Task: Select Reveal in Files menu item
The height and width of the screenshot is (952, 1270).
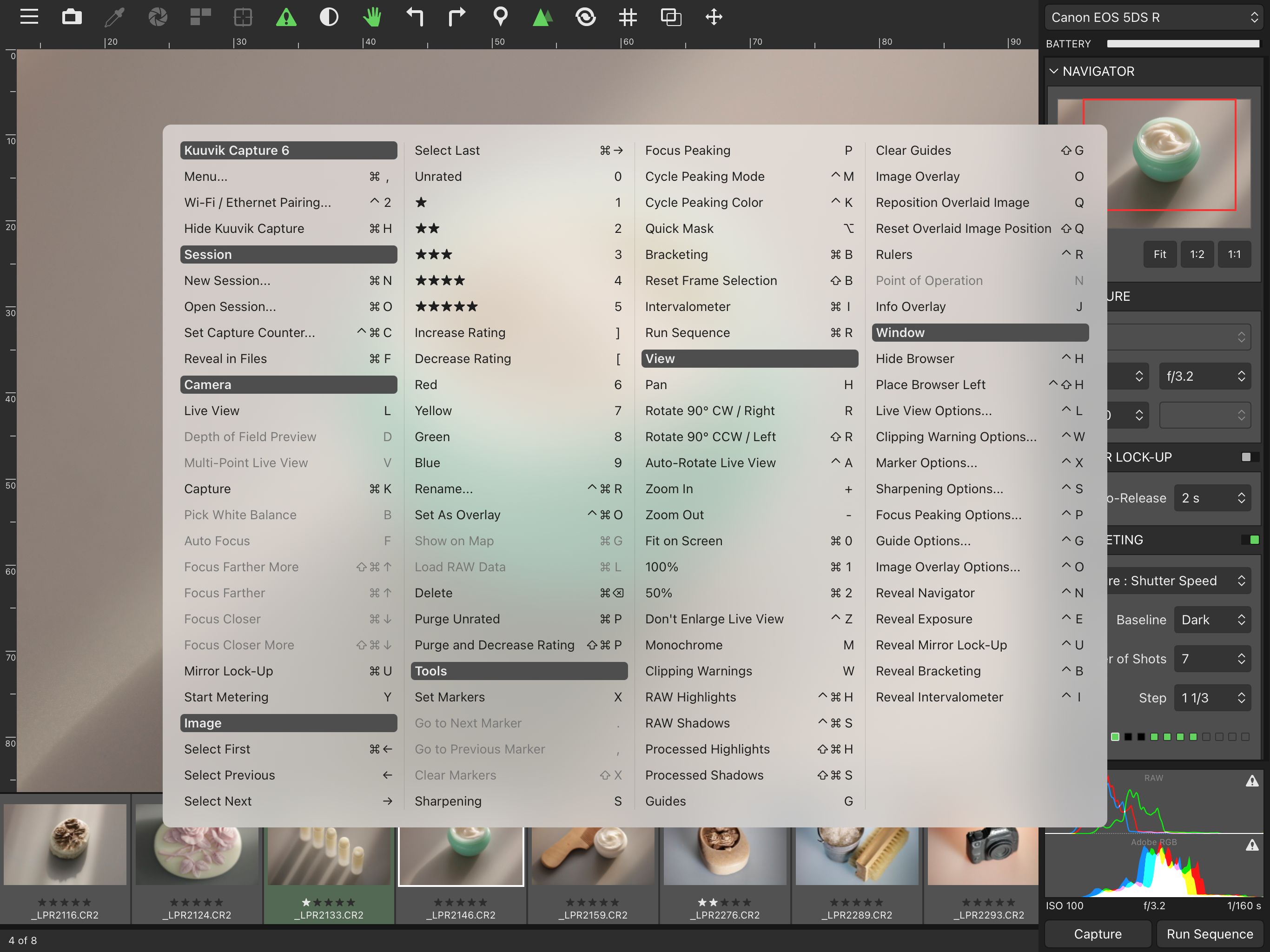Action: (x=288, y=358)
